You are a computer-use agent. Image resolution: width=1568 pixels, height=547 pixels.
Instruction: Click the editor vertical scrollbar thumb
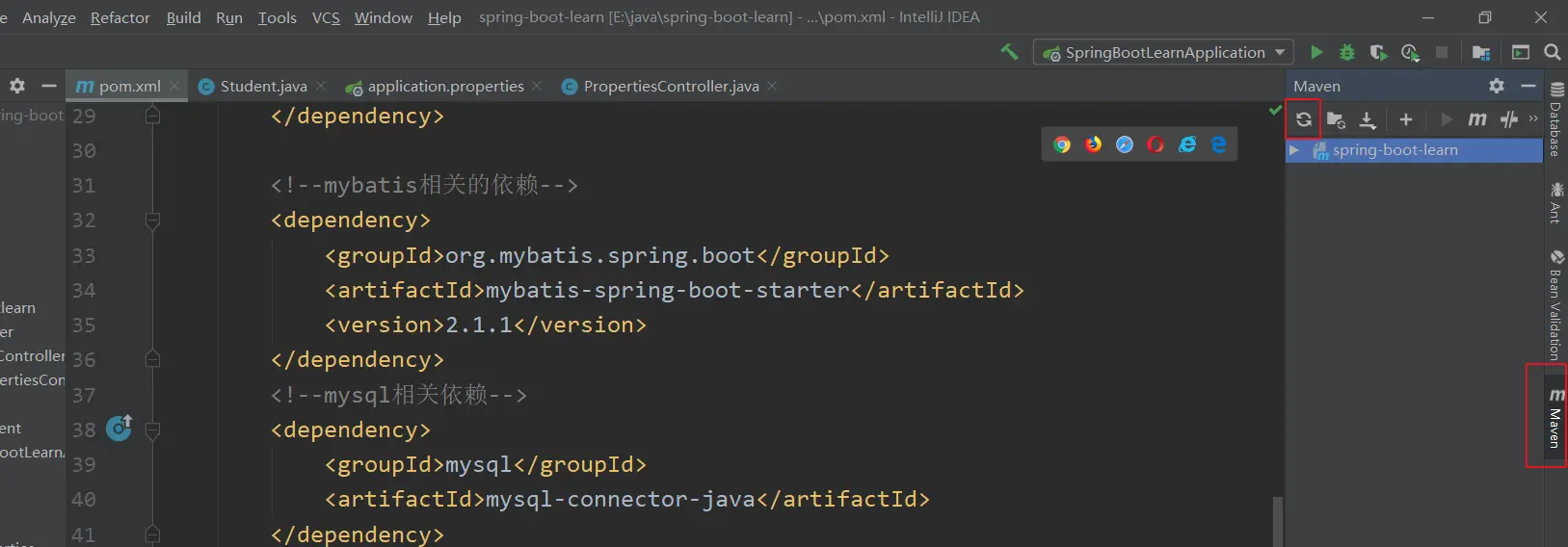1278,521
